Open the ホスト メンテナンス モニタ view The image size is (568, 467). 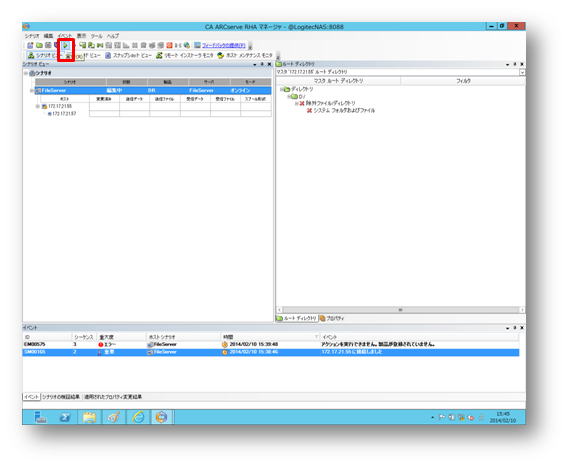click(x=245, y=55)
